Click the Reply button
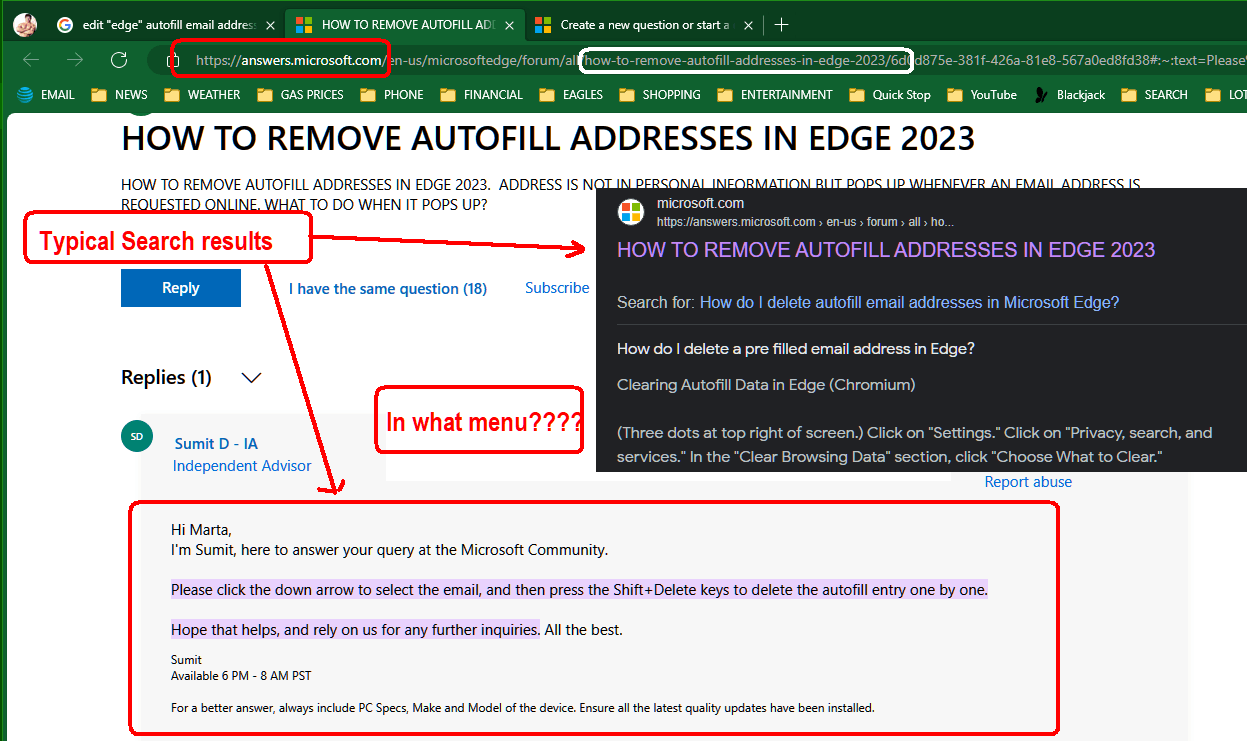The image size is (1247, 741). pos(181,288)
